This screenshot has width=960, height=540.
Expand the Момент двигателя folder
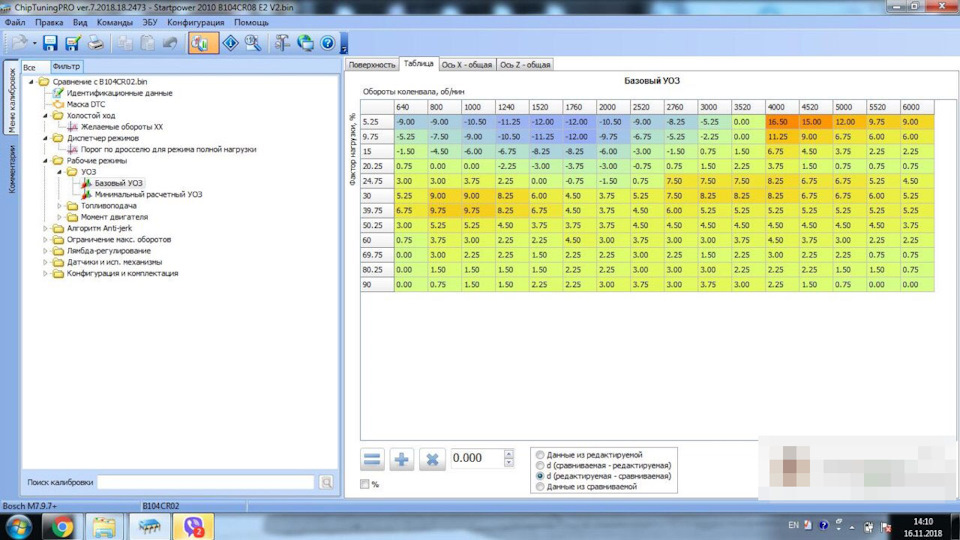[x=59, y=217]
